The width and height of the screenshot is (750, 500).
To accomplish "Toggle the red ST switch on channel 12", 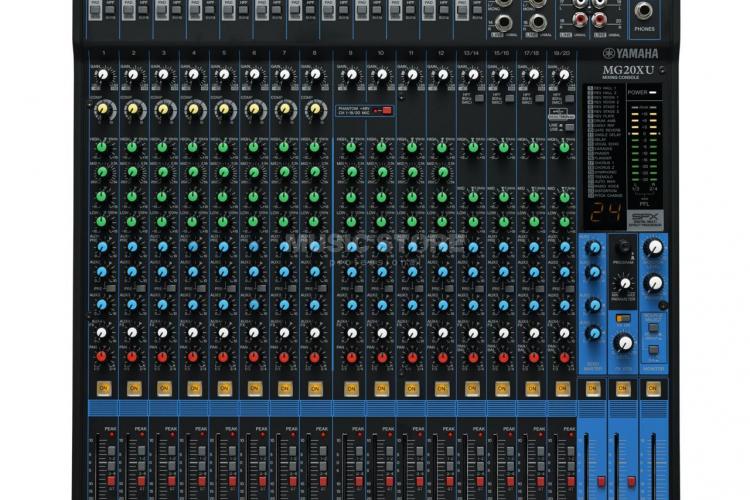I will [449, 481].
